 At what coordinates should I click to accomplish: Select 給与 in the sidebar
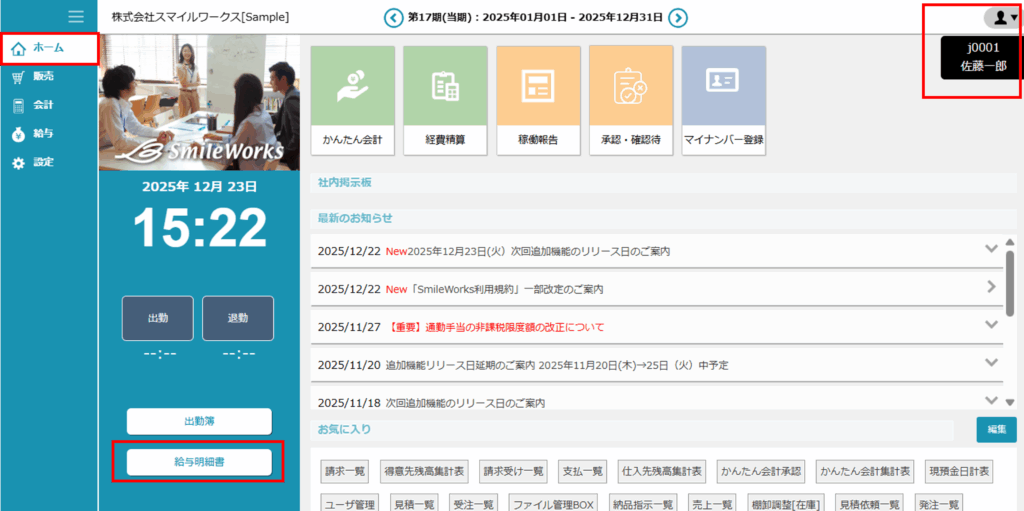pyautogui.click(x=42, y=133)
